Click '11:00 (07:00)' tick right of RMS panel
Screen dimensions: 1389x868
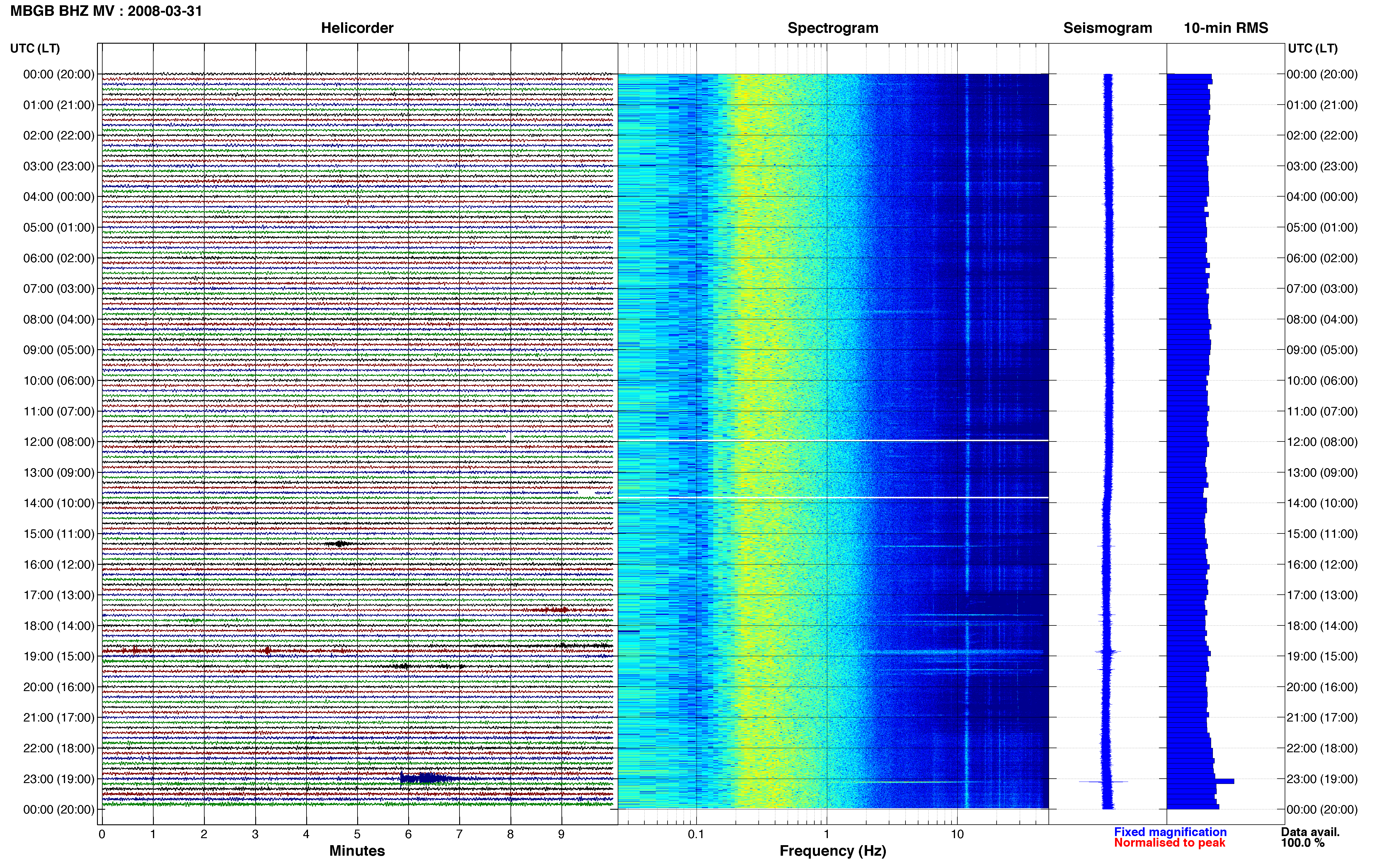1322,412
